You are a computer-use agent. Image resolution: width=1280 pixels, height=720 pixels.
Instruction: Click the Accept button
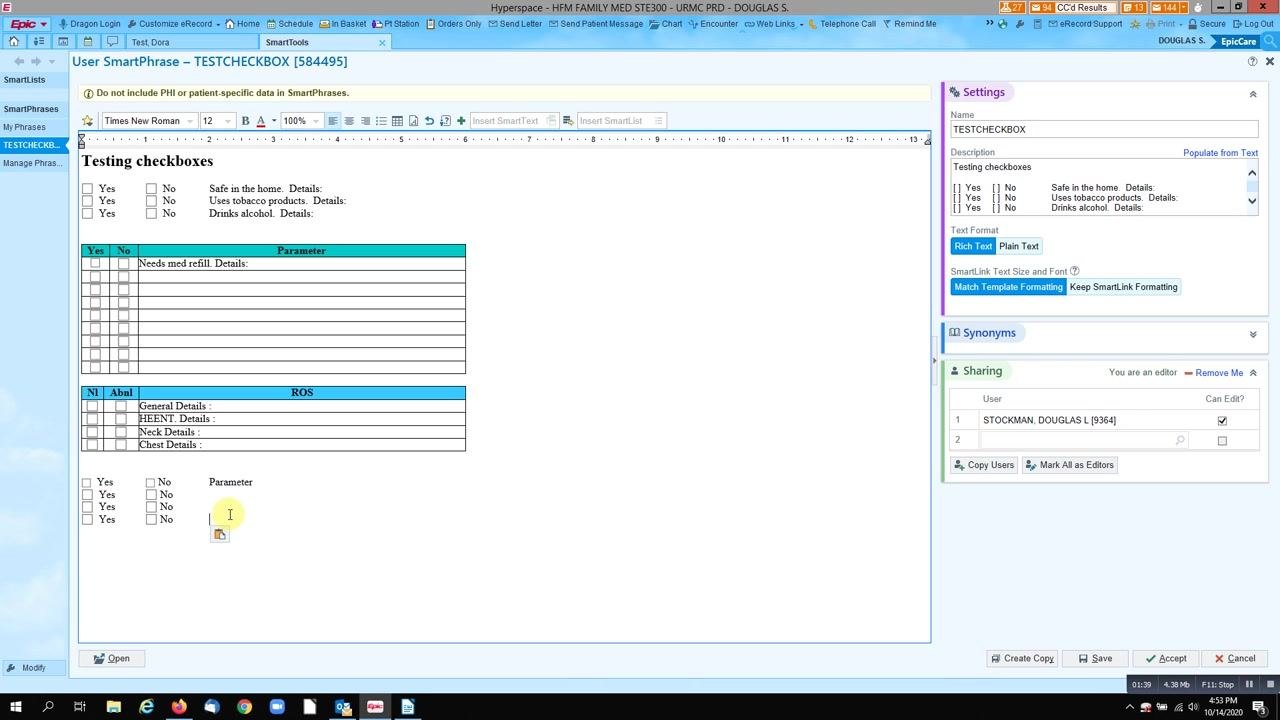1166,659
